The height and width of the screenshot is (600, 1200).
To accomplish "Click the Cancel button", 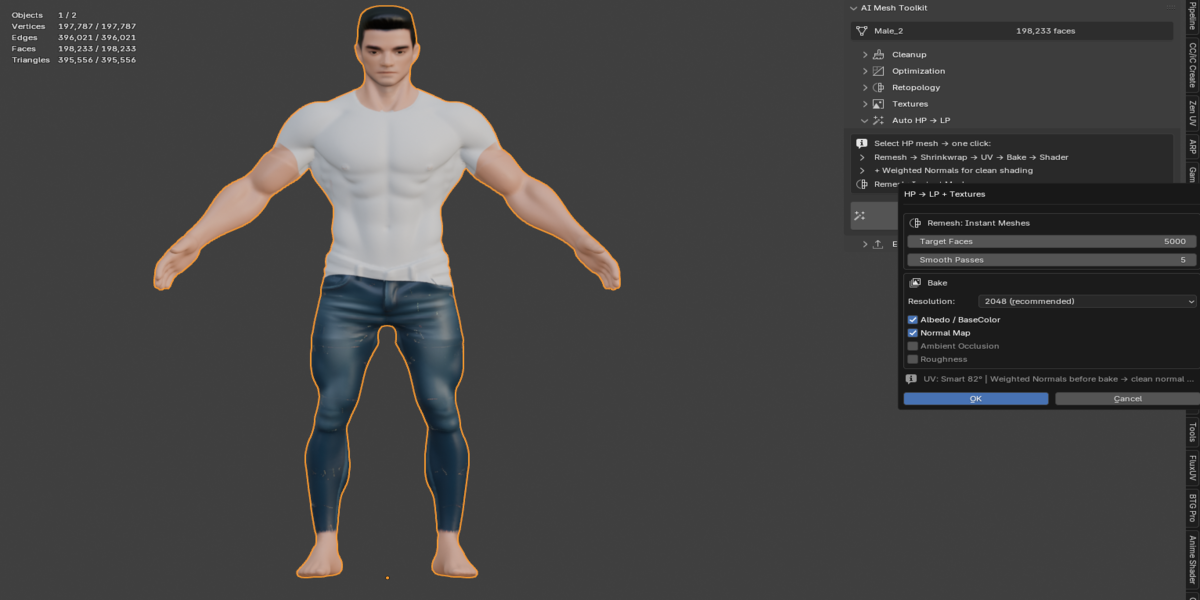I will (x=1127, y=398).
